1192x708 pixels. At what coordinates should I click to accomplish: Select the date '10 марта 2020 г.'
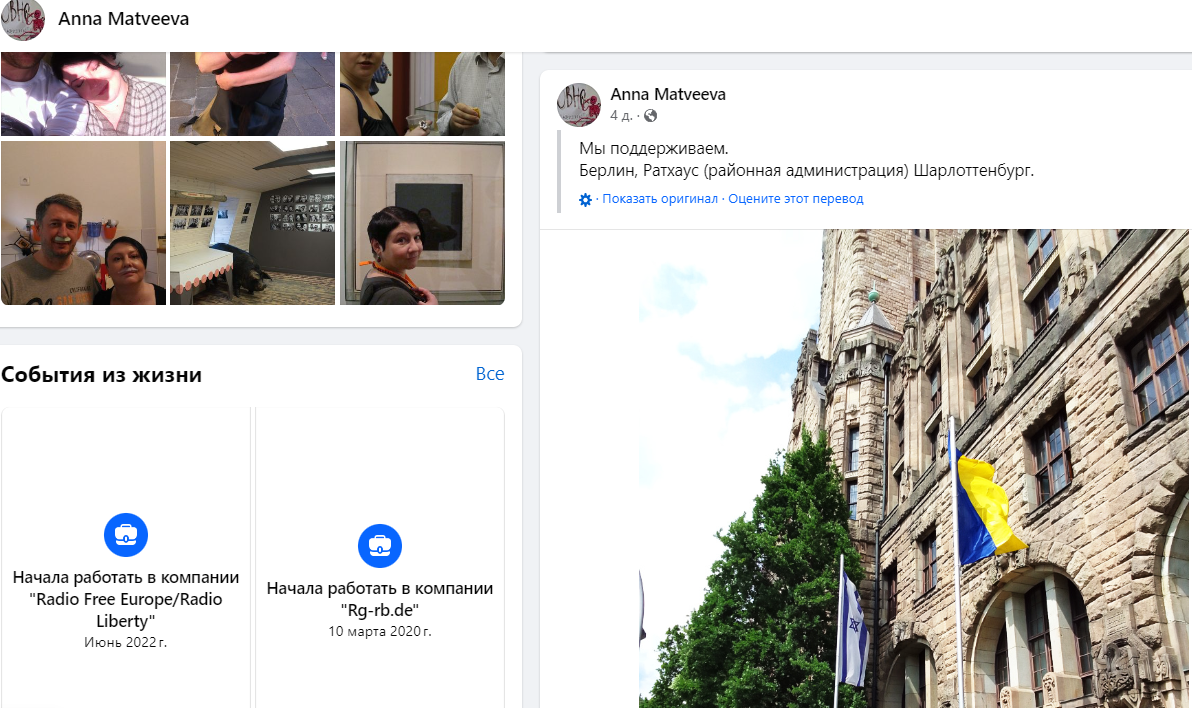click(380, 631)
